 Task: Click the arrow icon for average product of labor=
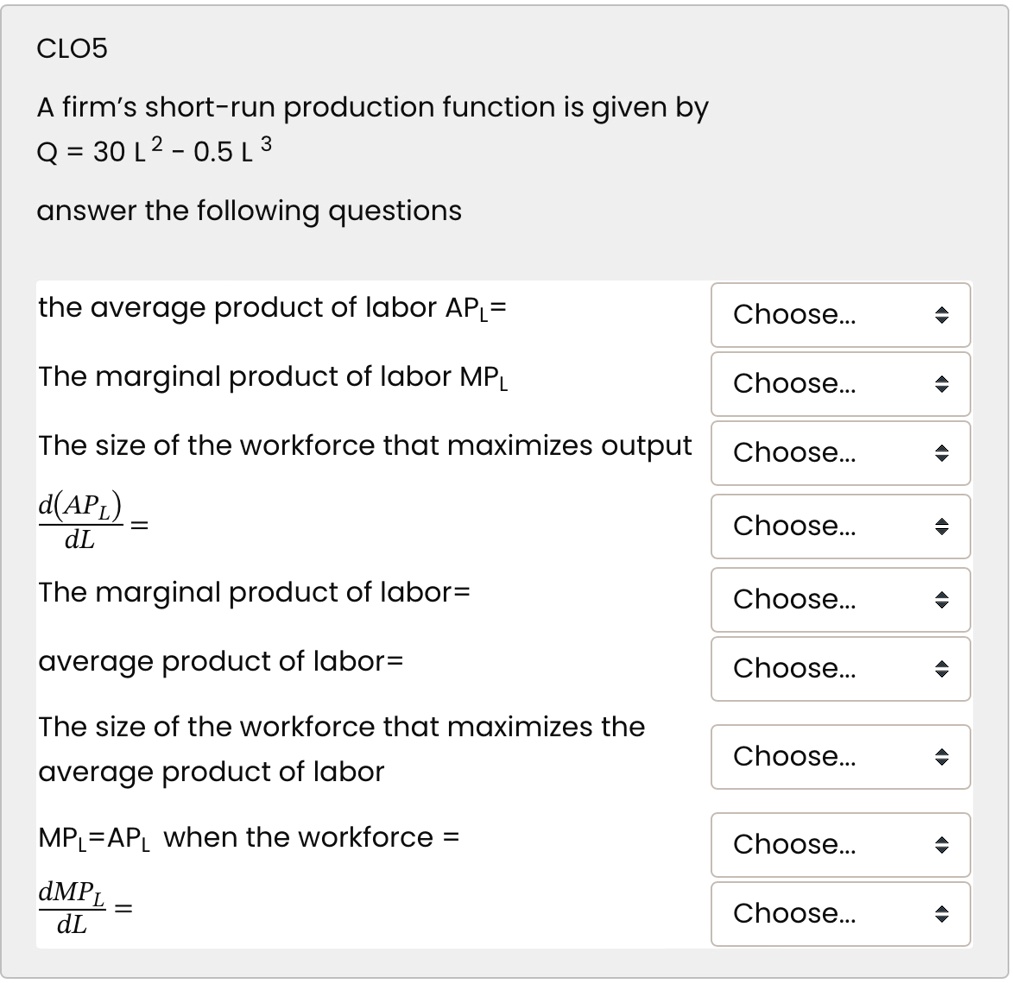(x=941, y=669)
